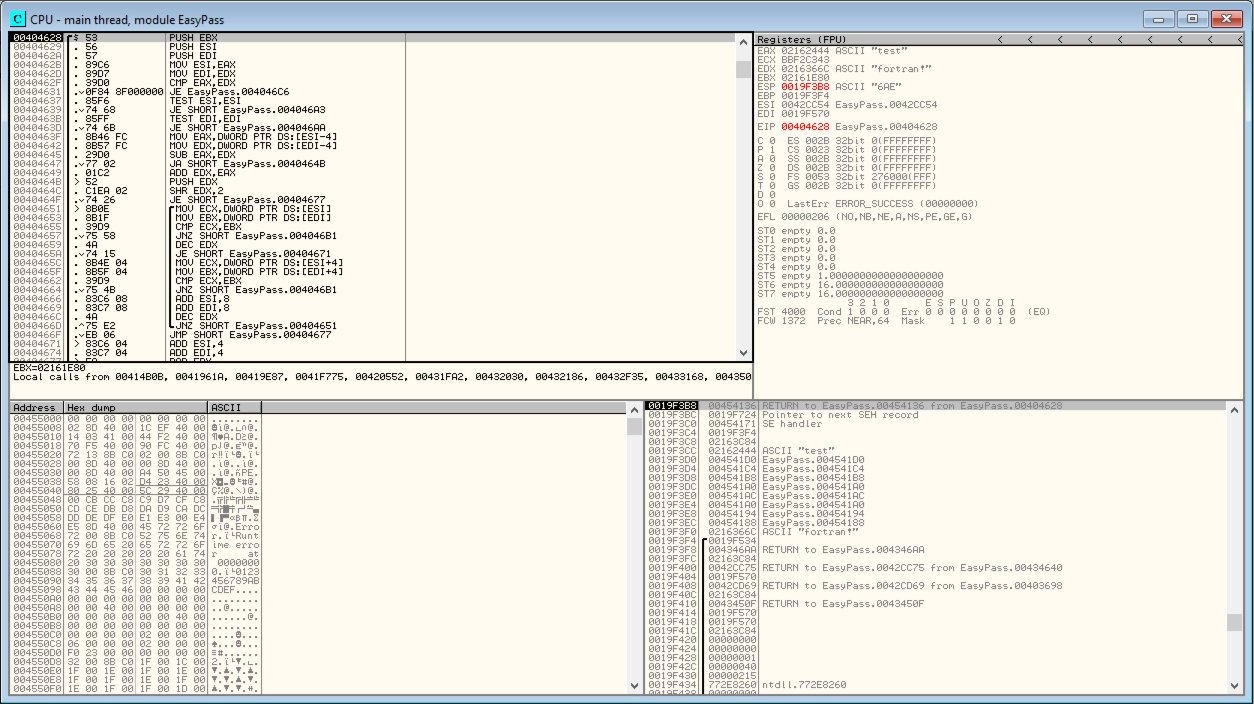Click the ST5 FPU register row
1254x704 pixels.
point(850,275)
